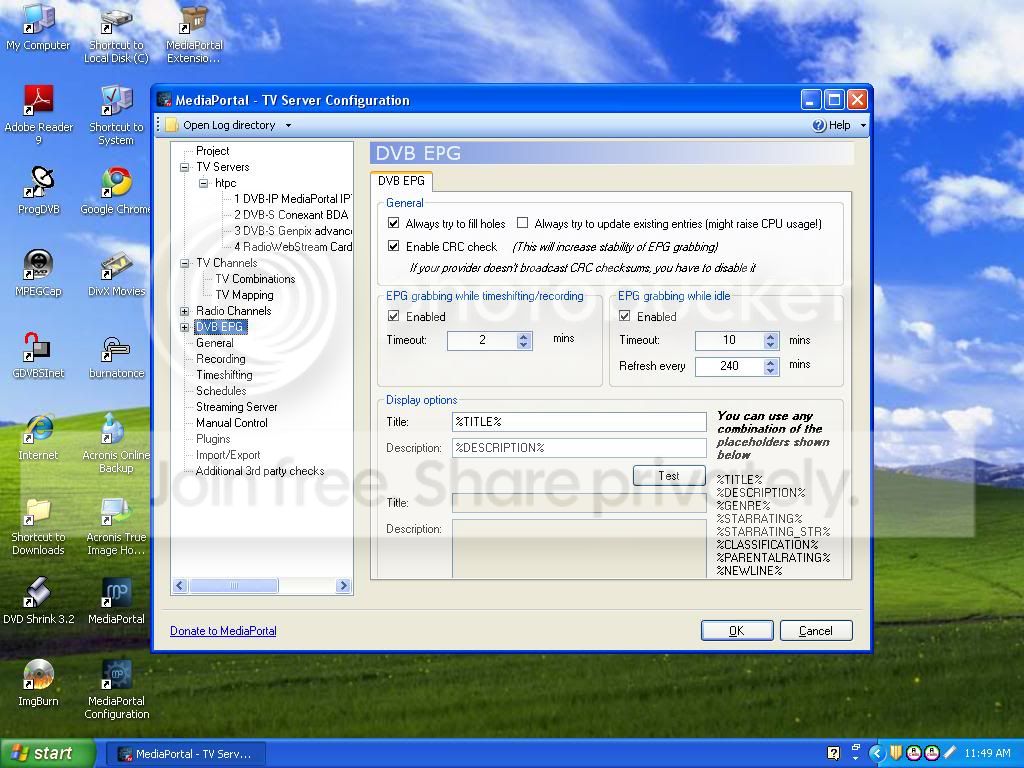Viewport: 1024px width, 768px height.
Task: Click the Open Log directory folder icon
Action: (x=172, y=125)
